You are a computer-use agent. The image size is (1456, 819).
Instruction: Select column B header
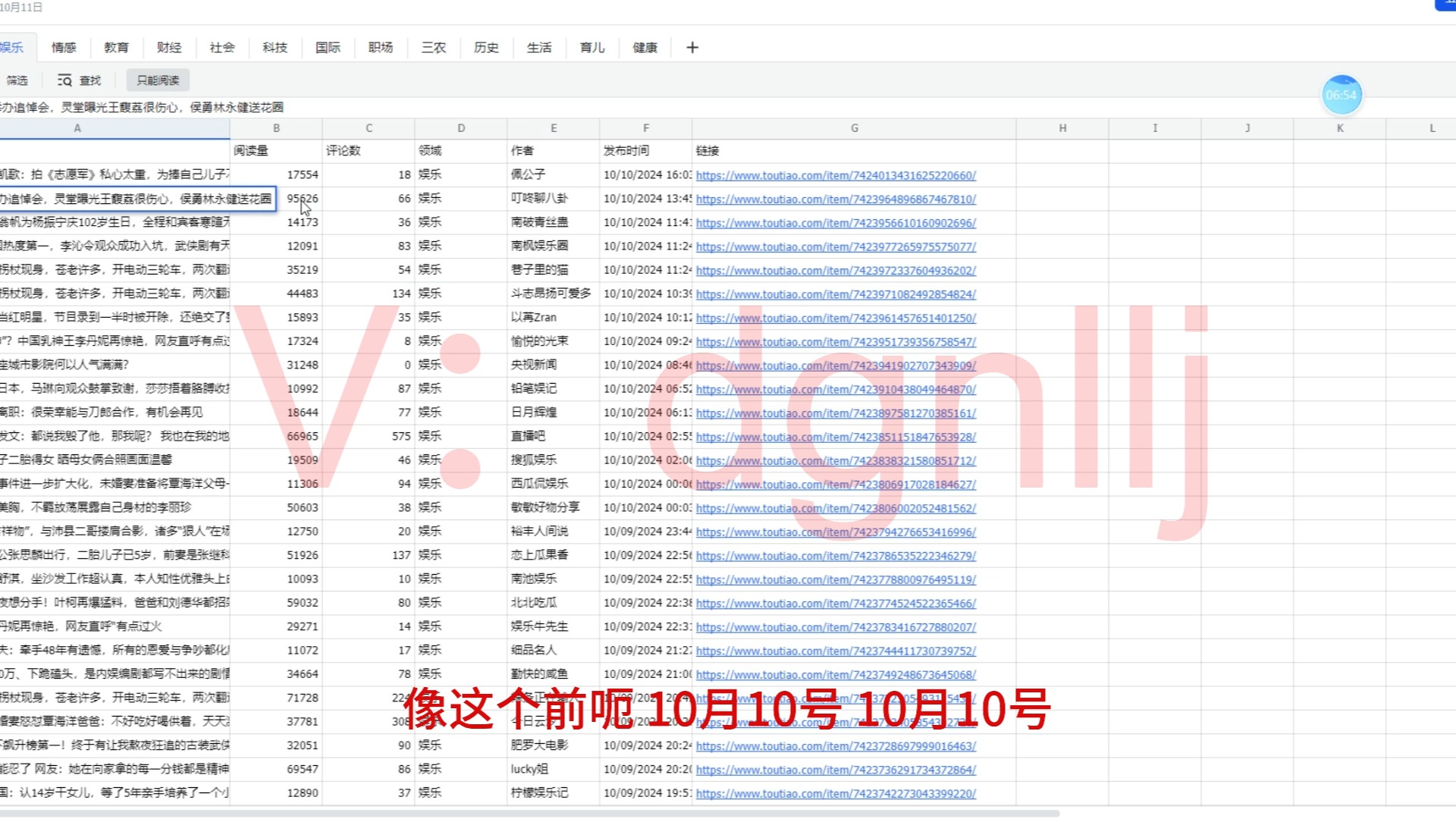click(x=276, y=128)
